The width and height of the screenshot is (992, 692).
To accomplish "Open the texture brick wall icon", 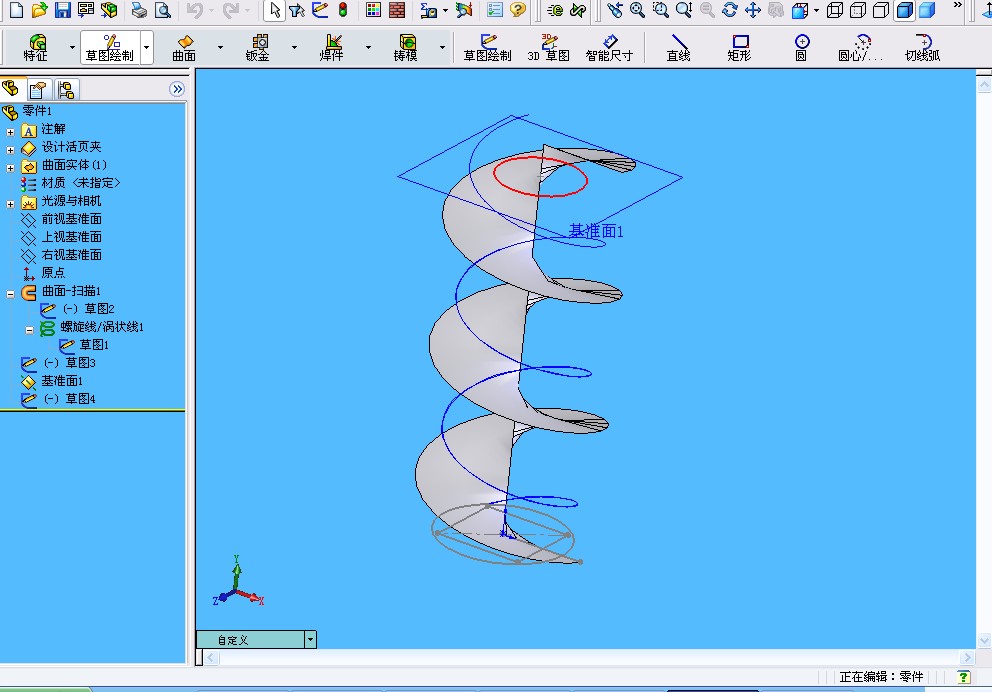I will (x=397, y=9).
